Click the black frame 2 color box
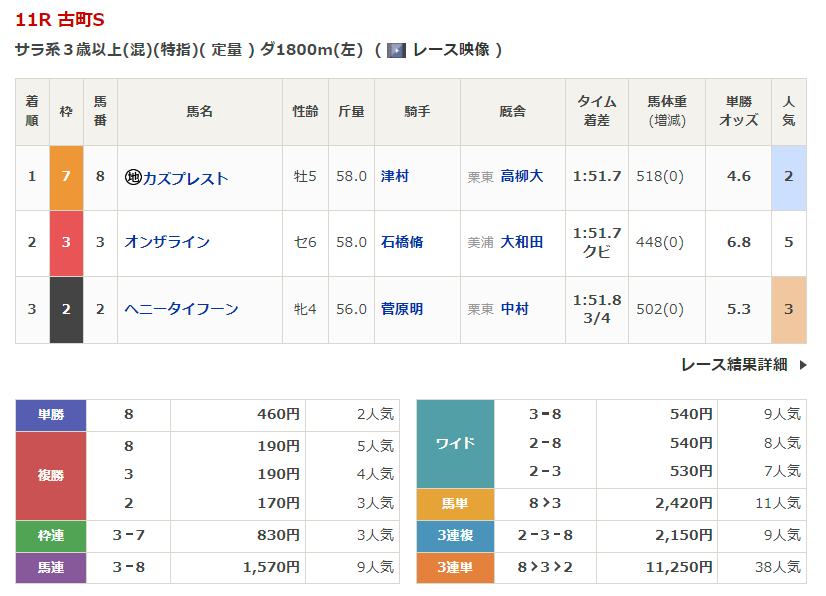826x596 pixels. 66,309
